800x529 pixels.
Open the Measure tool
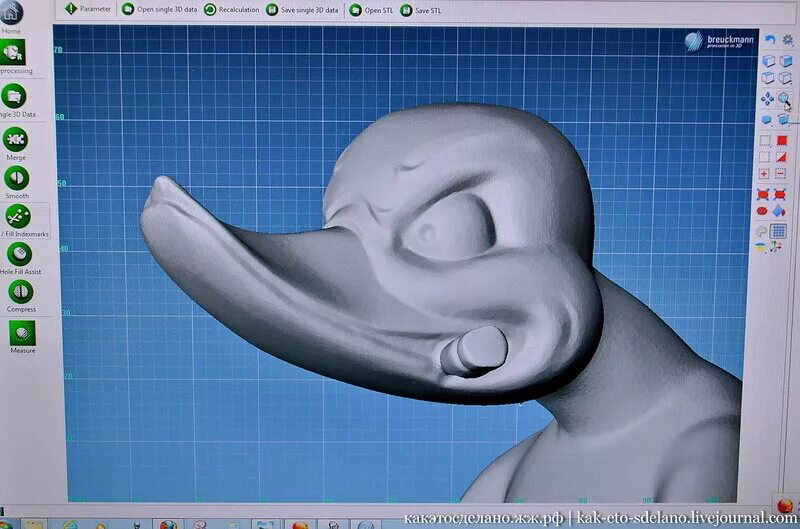click(22, 333)
